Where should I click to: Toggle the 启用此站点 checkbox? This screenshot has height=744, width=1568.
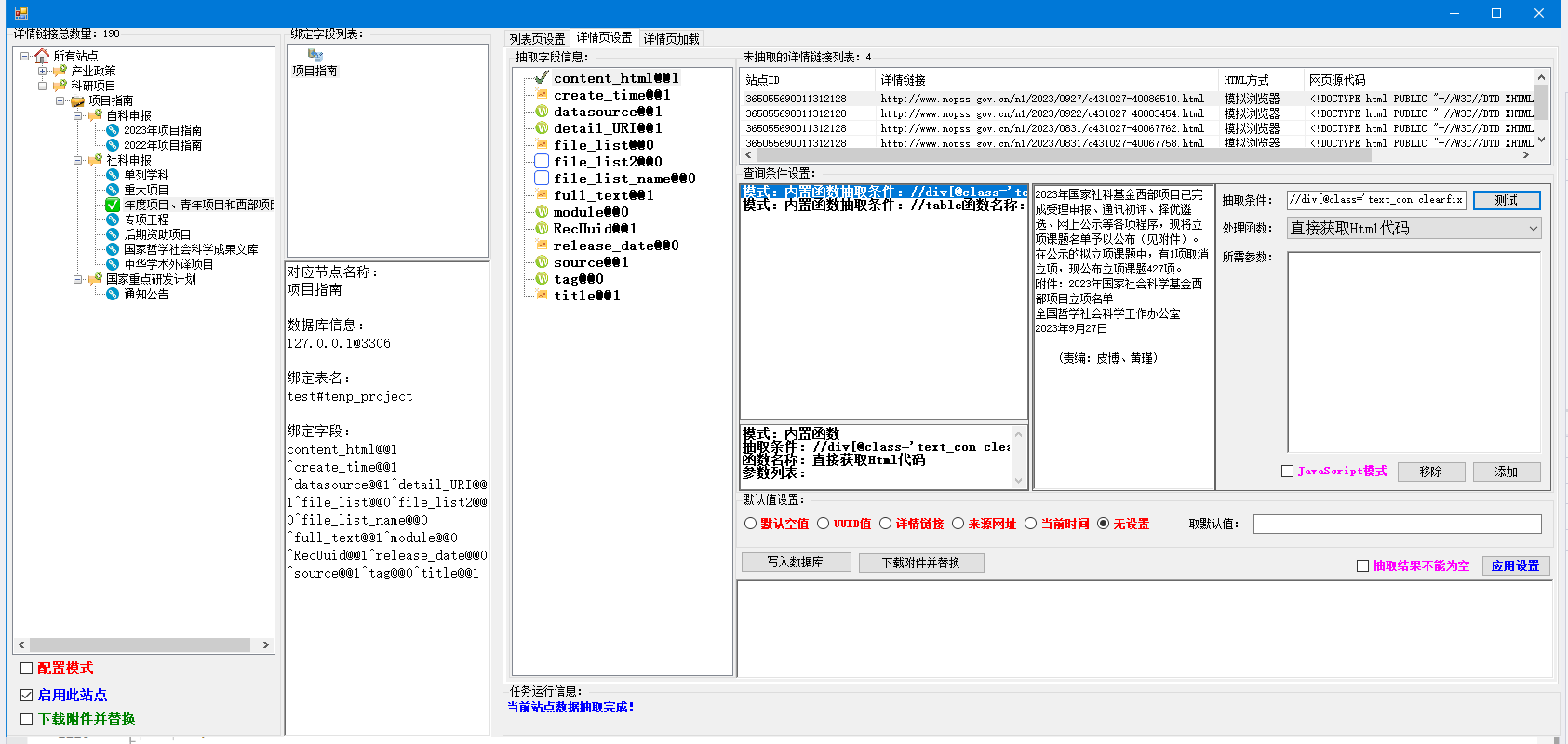tap(27, 695)
